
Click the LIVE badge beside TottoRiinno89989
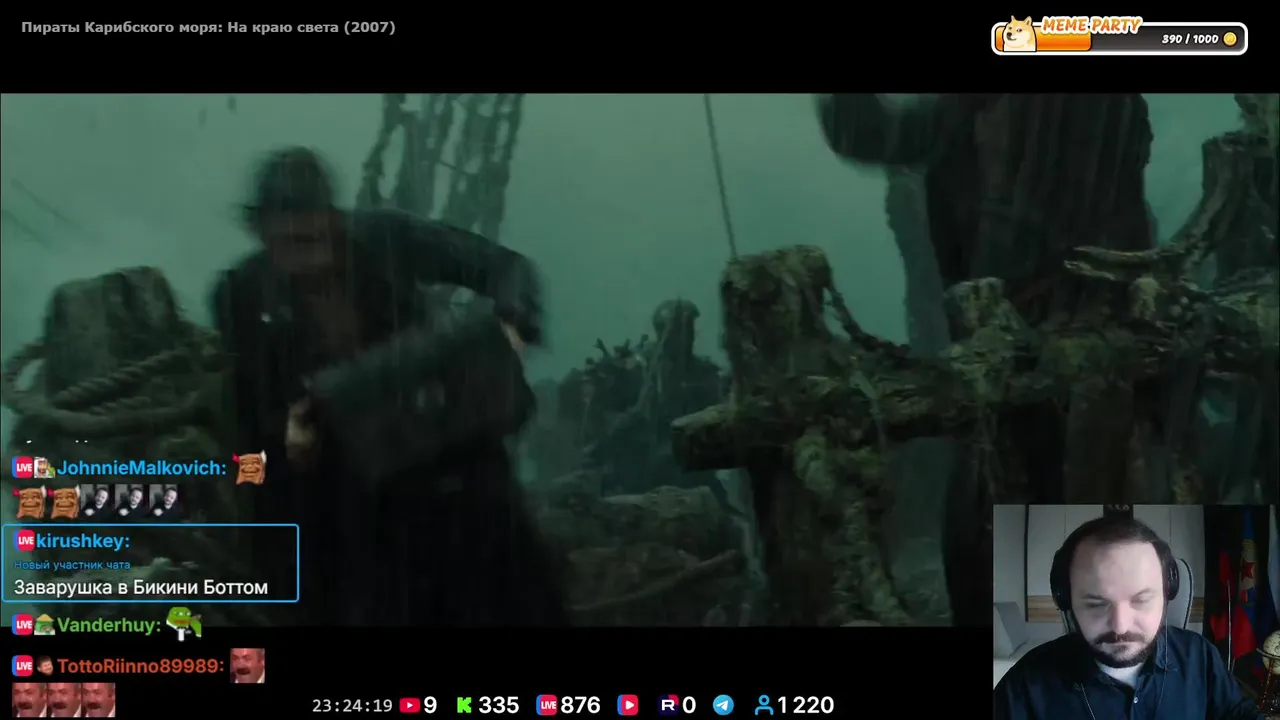point(23,666)
